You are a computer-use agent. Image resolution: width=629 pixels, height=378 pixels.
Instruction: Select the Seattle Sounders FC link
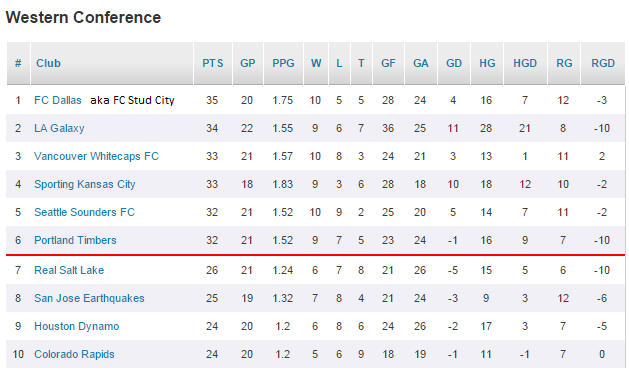pos(84,212)
